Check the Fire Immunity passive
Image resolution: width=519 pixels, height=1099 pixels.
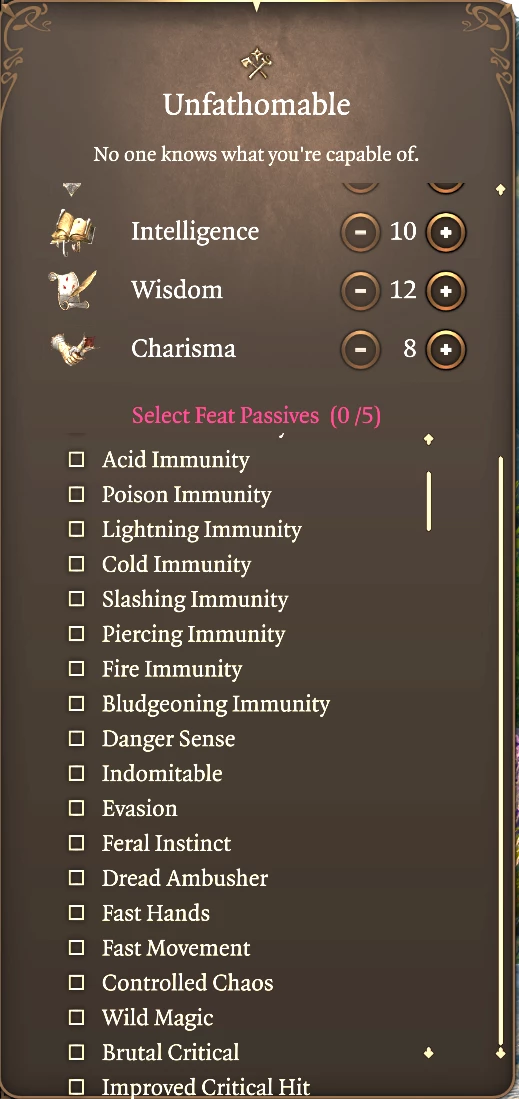tap(76, 669)
